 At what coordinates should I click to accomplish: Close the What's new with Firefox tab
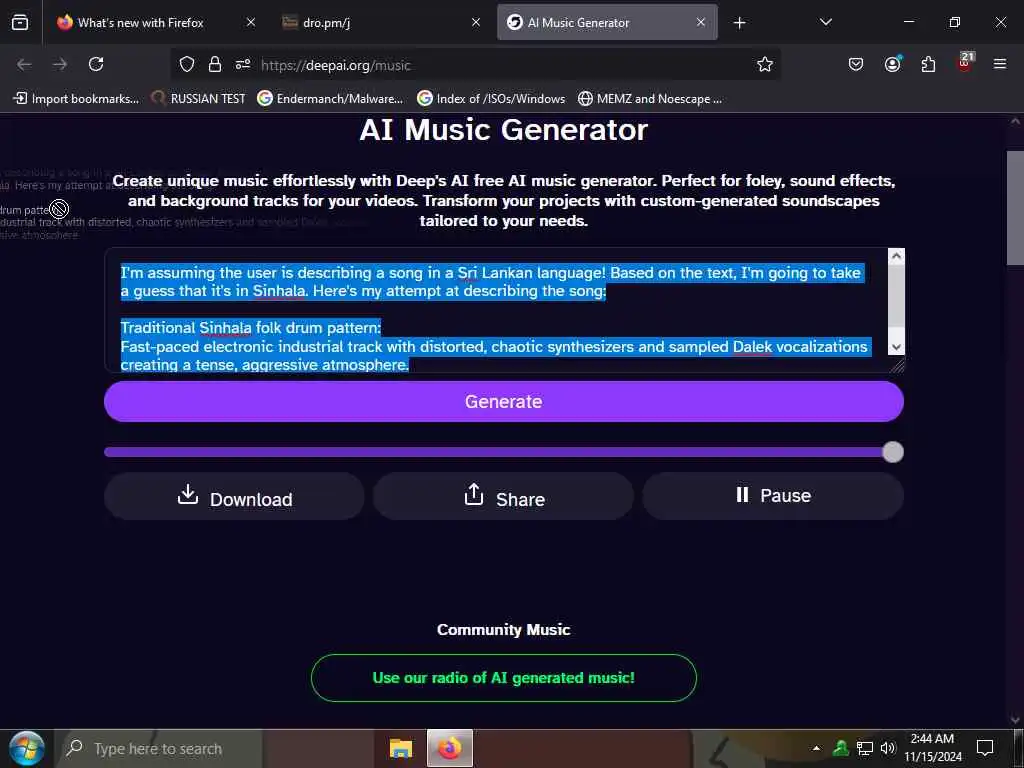pos(251,23)
